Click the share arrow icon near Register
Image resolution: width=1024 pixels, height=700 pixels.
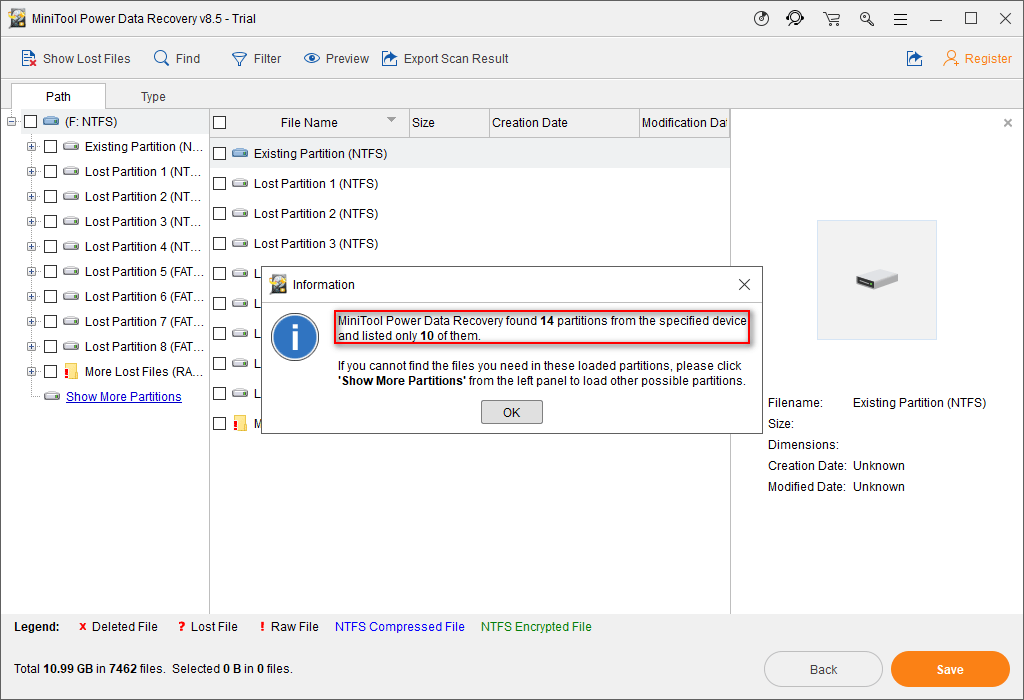[914, 58]
